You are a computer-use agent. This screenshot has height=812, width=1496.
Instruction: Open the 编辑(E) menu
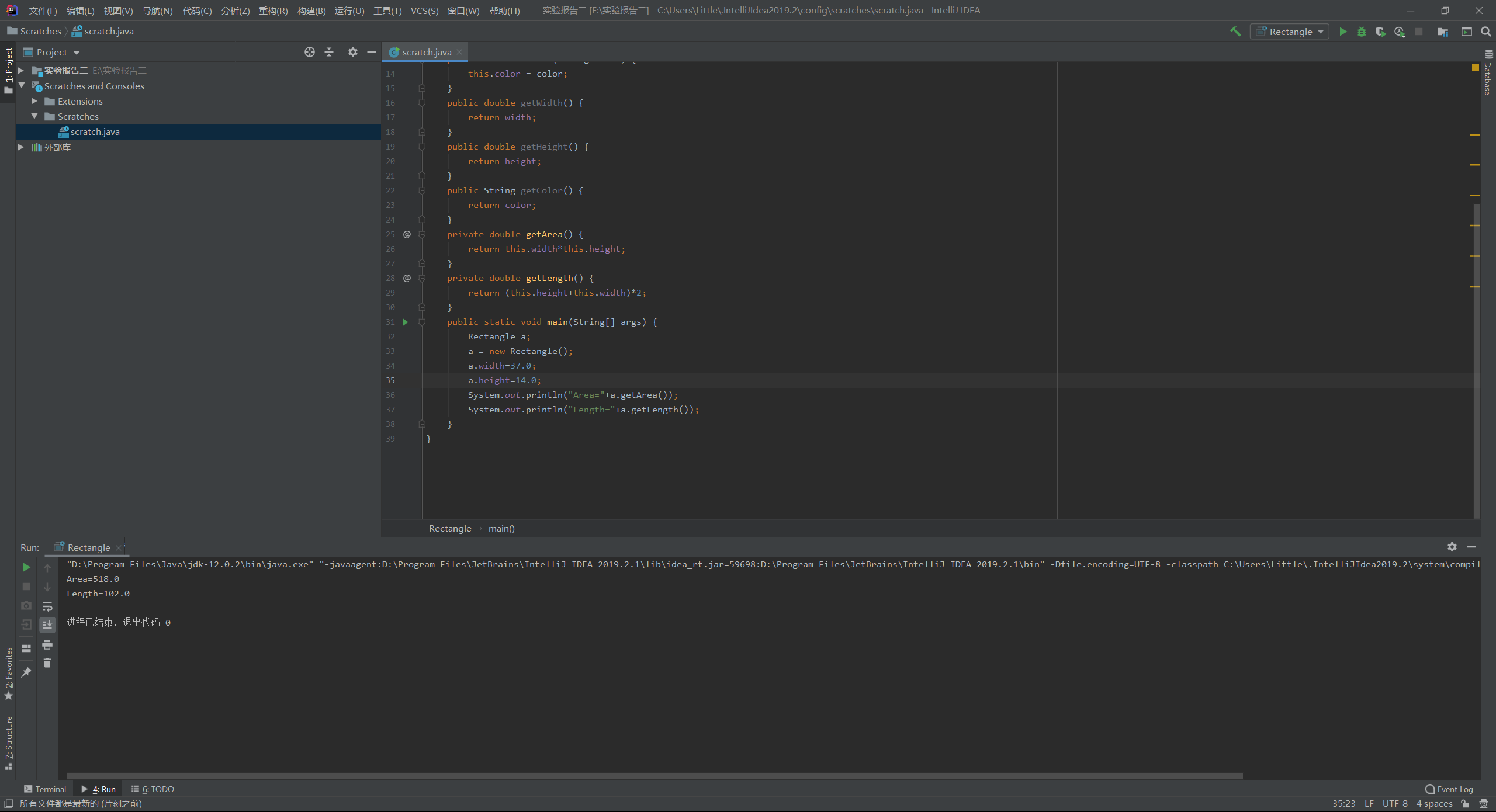click(x=81, y=11)
